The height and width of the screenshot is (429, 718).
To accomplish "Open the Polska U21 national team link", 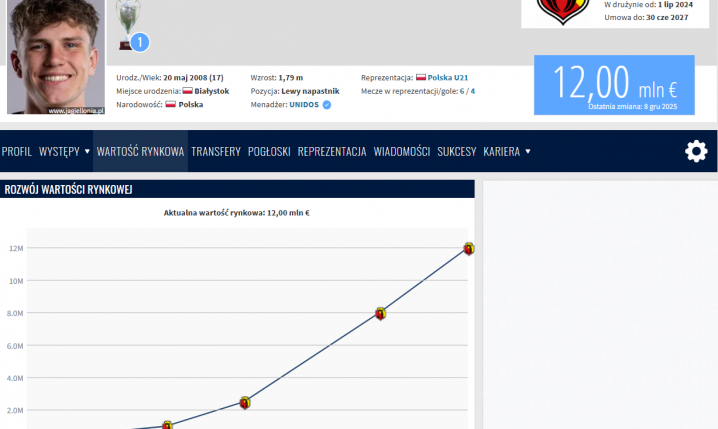I will pyautogui.click(x=448, y=77).
